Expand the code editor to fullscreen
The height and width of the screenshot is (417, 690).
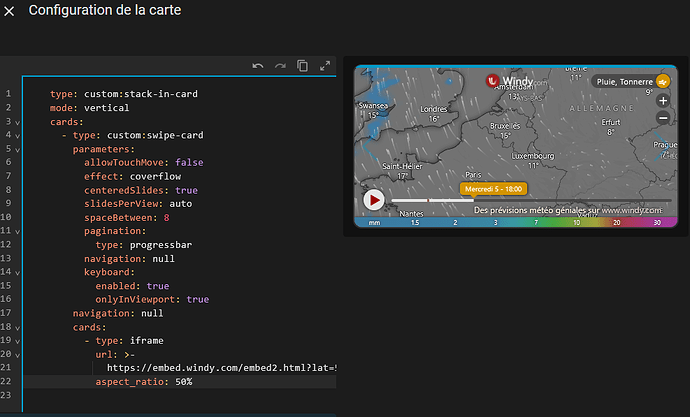(x=325, y=66)
